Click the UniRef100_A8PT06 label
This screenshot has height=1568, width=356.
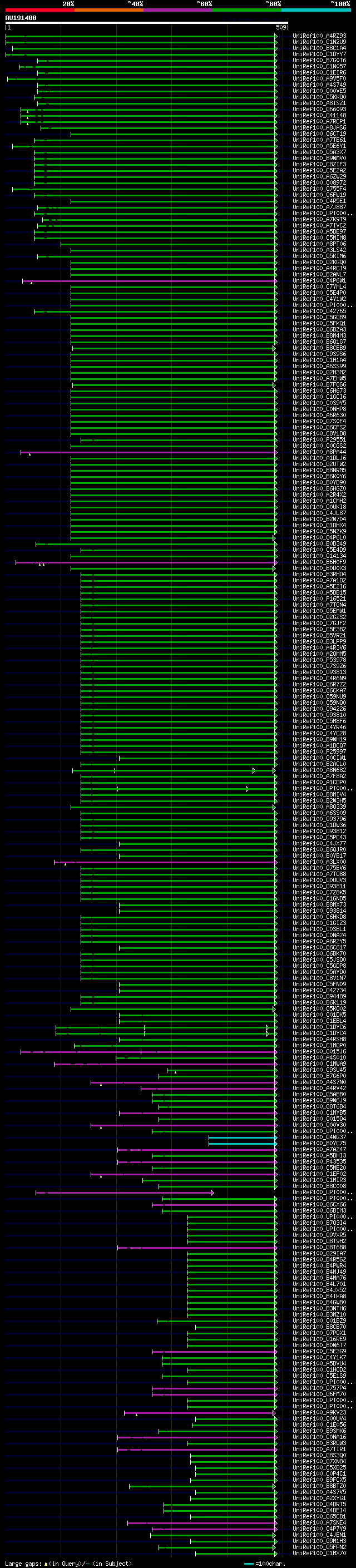click(319, 244)
